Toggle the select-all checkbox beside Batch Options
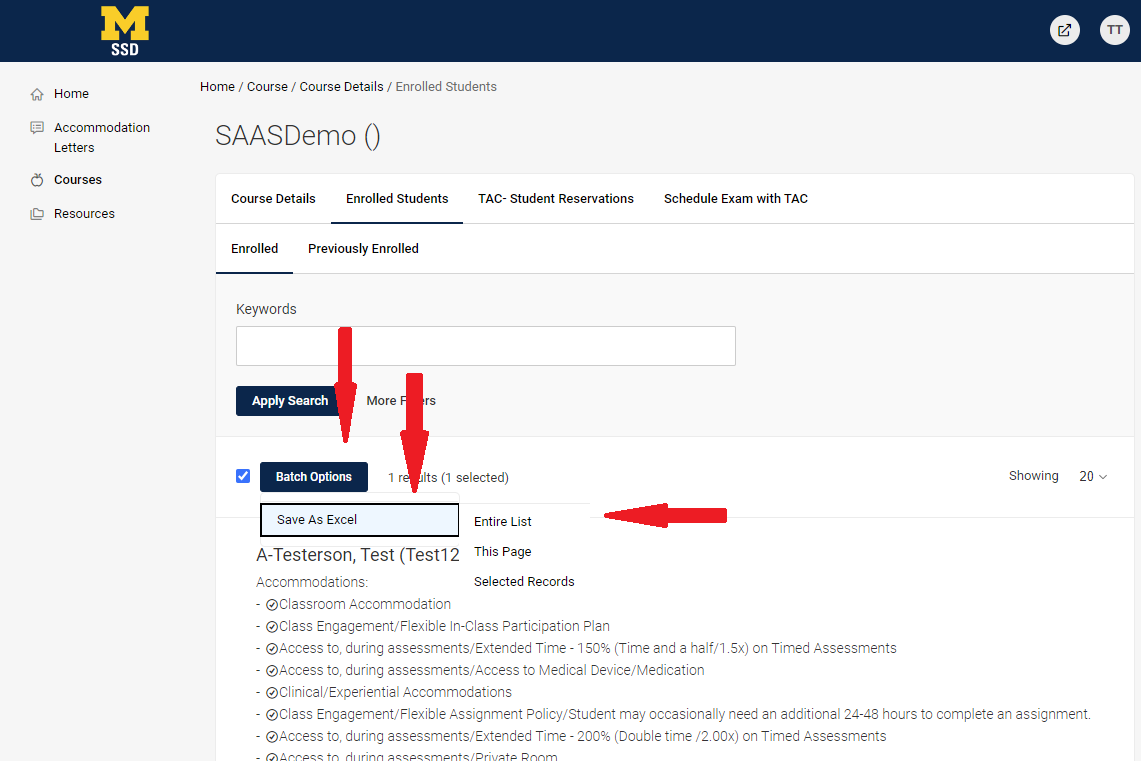Viewport: 1141px width, 761px height. pyautogui.click(x=243, y=476)
